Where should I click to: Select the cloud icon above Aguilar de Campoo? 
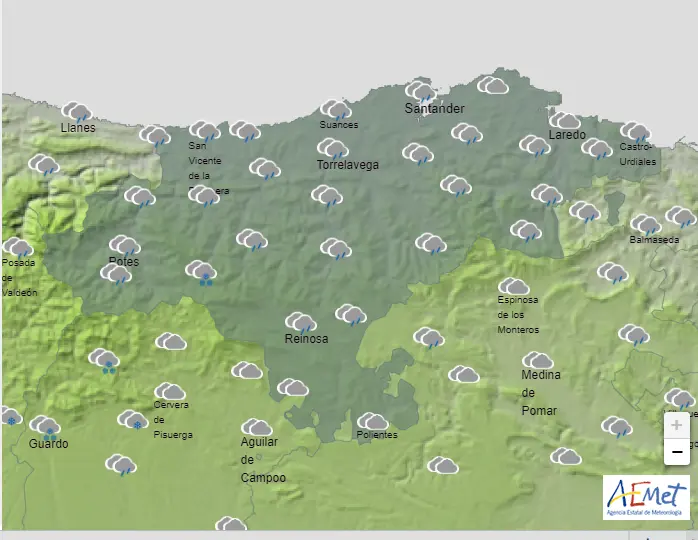click(257, 428)
